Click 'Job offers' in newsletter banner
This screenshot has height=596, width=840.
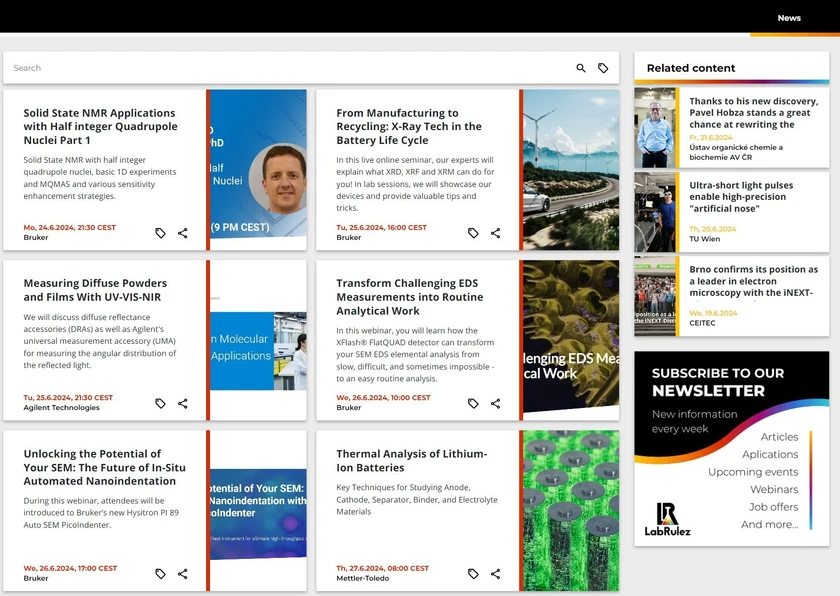pyautogui.click(x=774, y=507)
